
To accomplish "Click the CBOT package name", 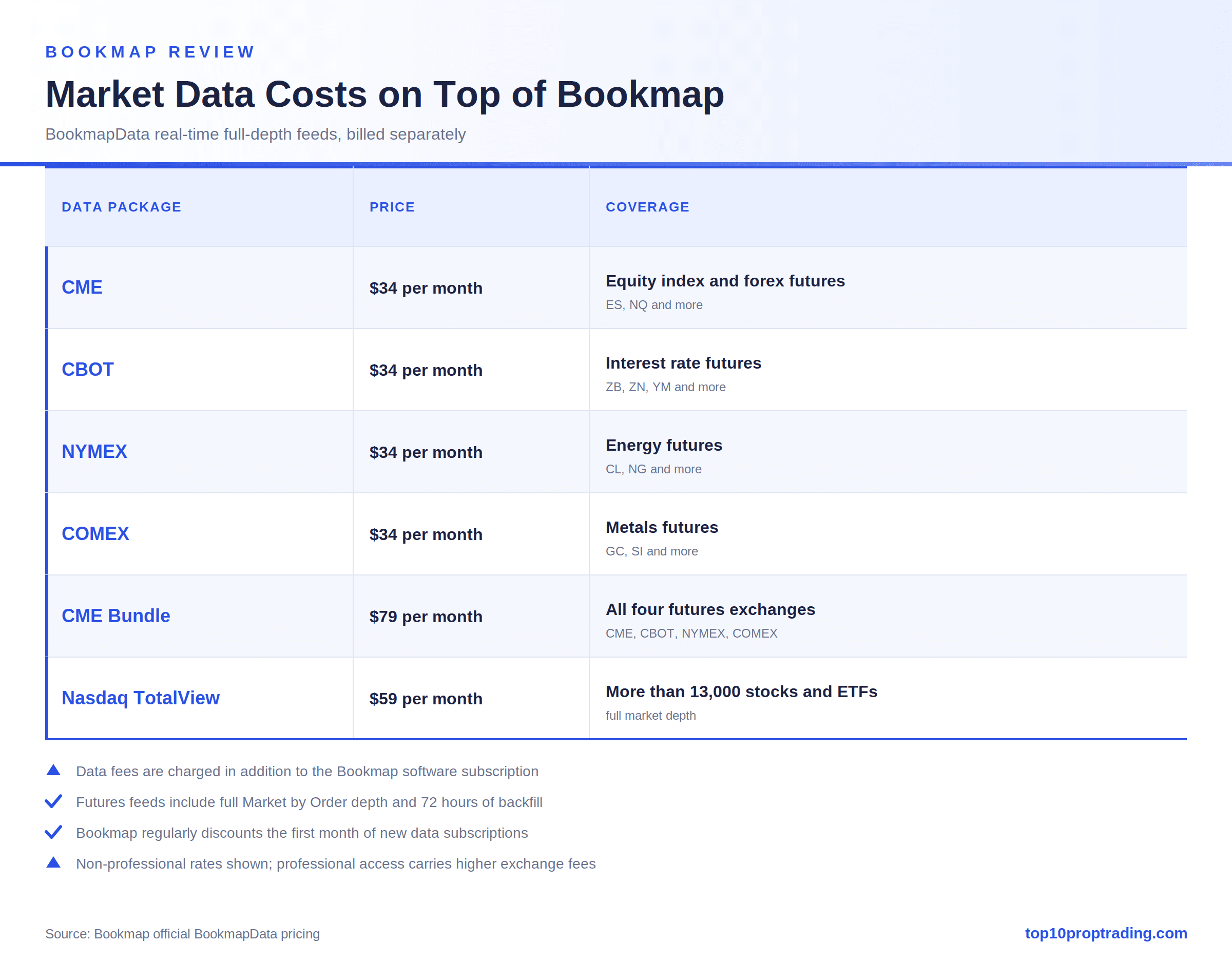I will [87, 370].
